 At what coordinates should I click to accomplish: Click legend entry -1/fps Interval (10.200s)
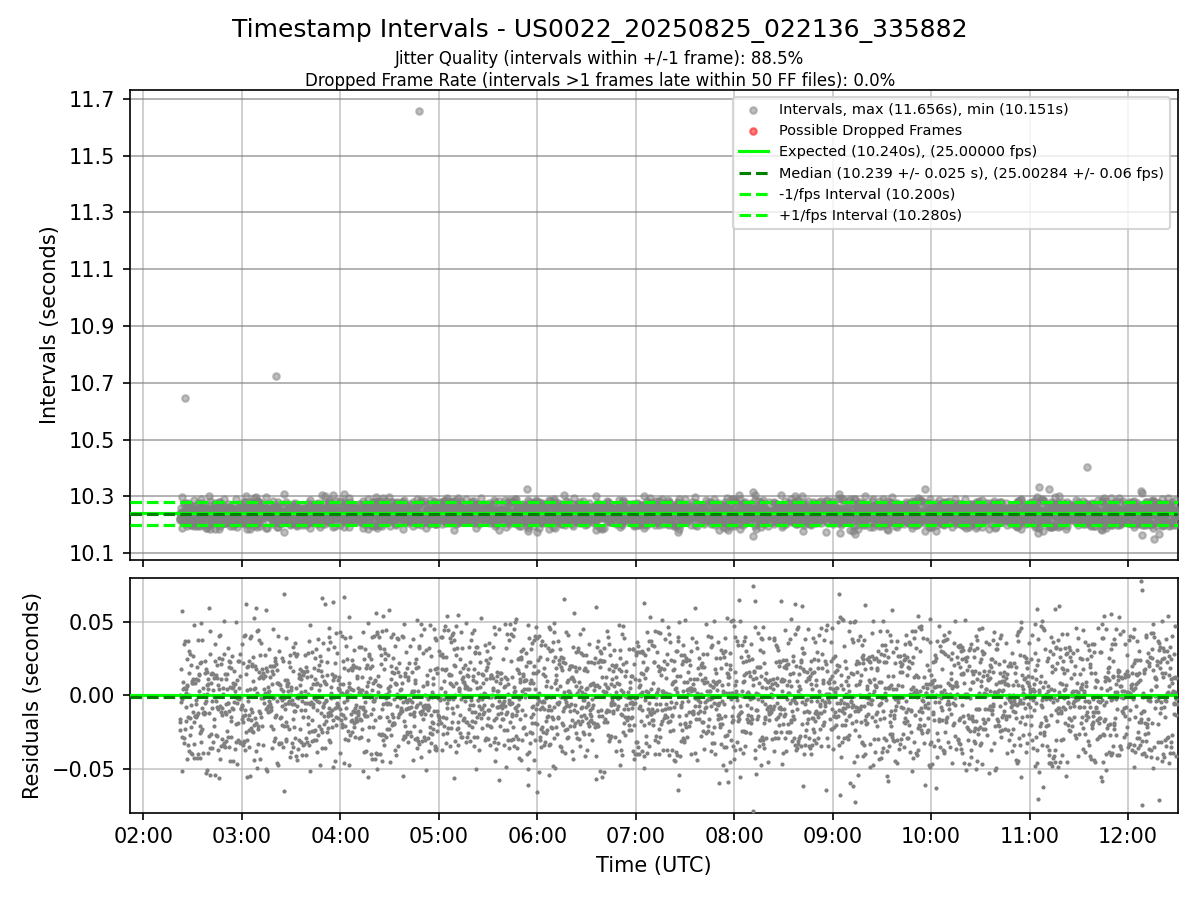click(x=866, y=194)
